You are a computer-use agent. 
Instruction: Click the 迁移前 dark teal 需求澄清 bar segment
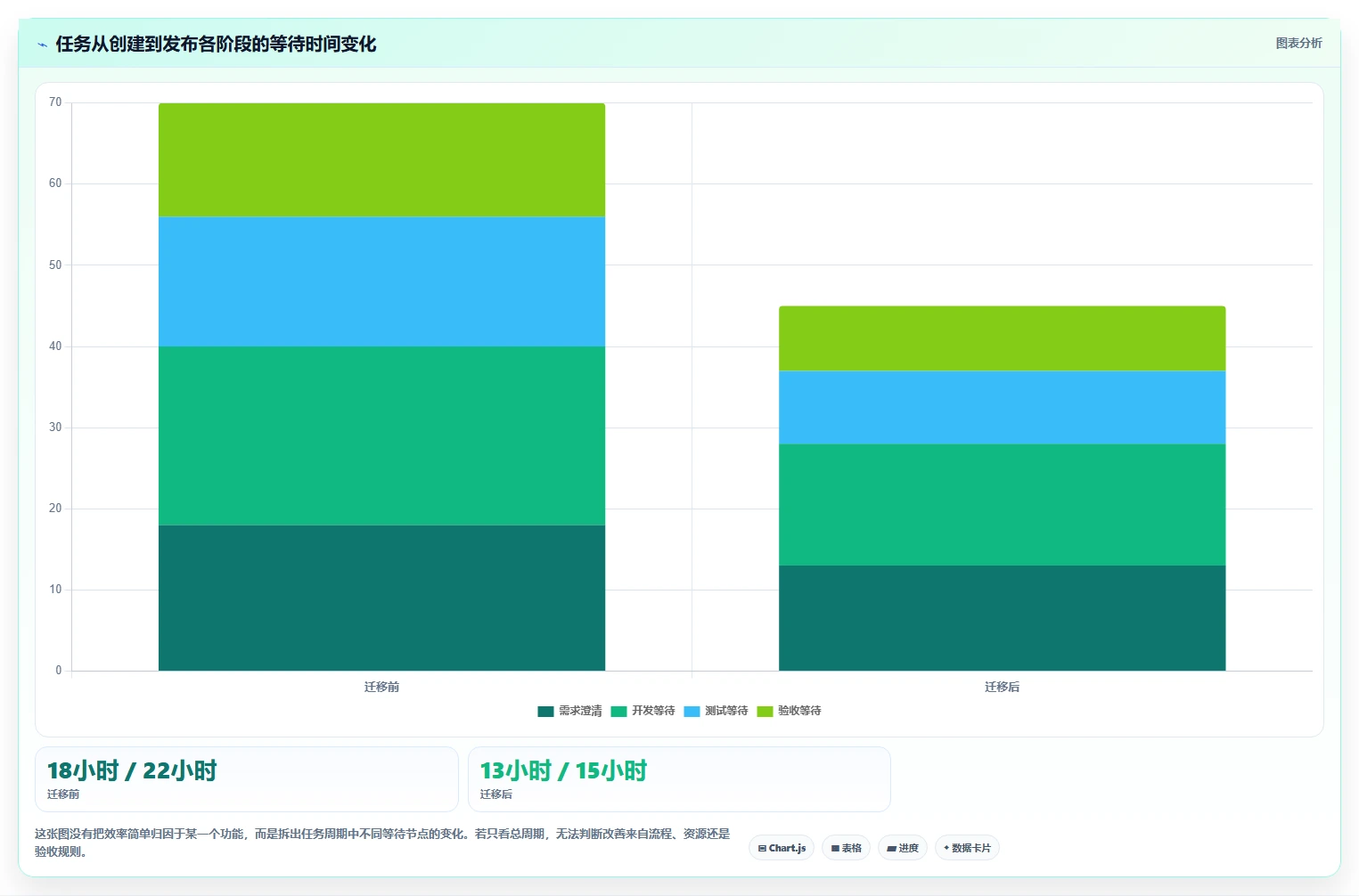tap(381, 598)
